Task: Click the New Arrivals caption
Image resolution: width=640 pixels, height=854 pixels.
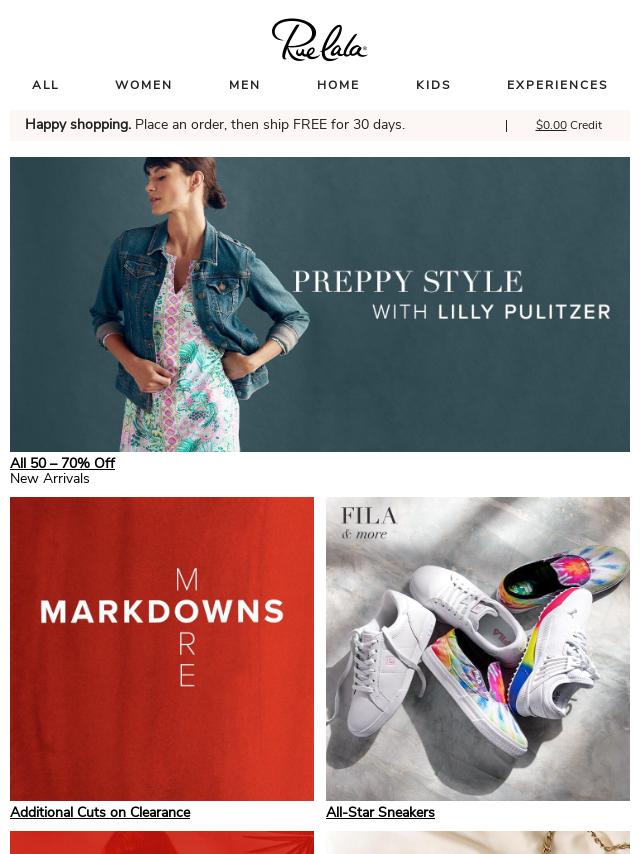Action: pyautogui.click(x=50, y=478)
